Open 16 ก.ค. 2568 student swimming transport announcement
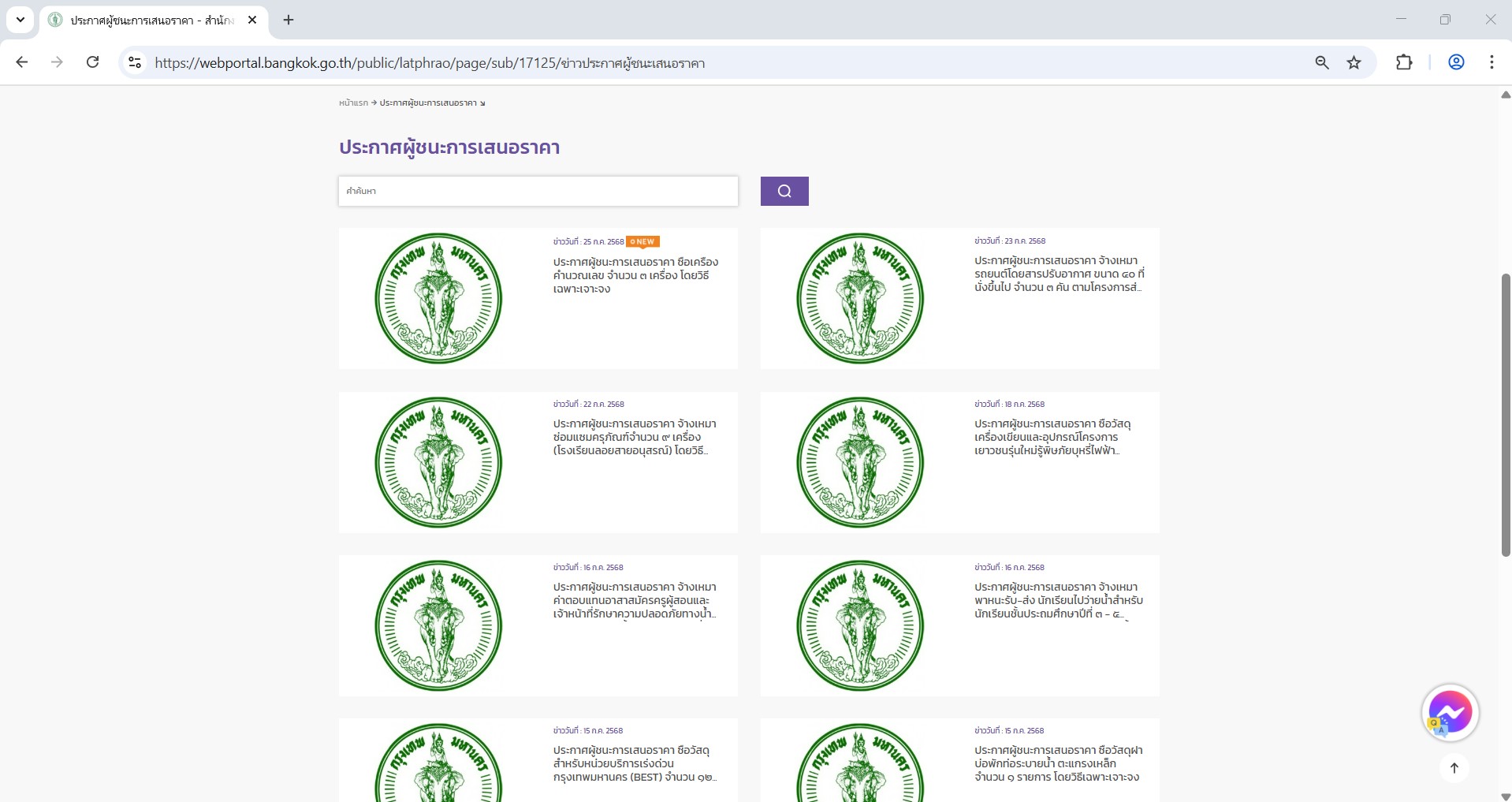Image resolution: width=1512 pixels, height=802 pixels. coord(1058,600)
